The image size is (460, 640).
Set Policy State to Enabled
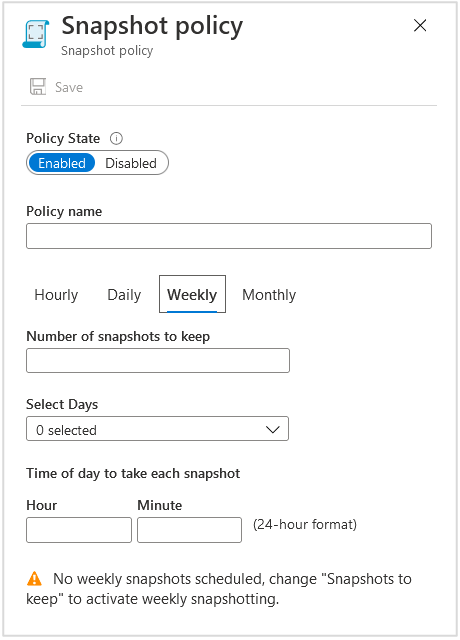62,163
